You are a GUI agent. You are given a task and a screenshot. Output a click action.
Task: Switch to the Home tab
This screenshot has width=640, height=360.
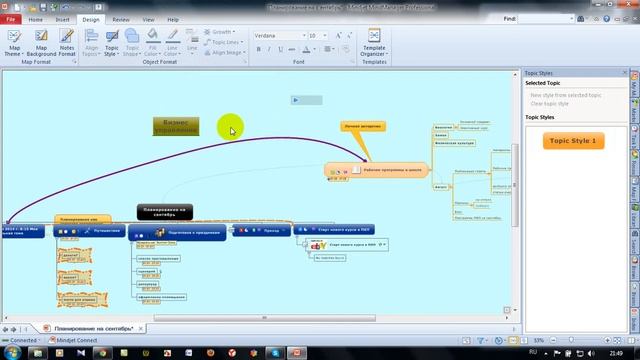coord(36,20)
